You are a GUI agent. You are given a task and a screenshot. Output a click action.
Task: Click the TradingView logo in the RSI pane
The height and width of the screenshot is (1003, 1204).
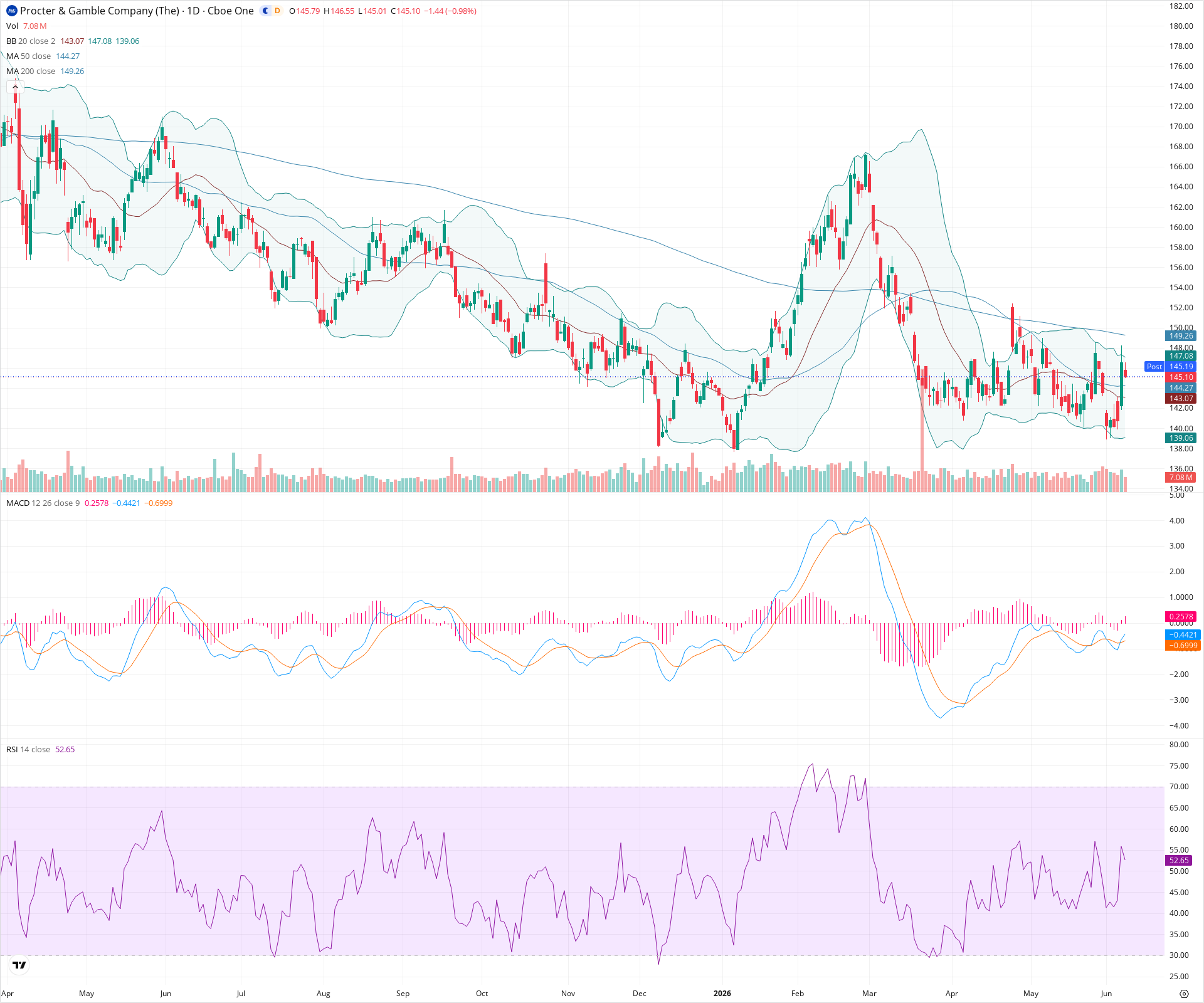[x=19, y=965]
